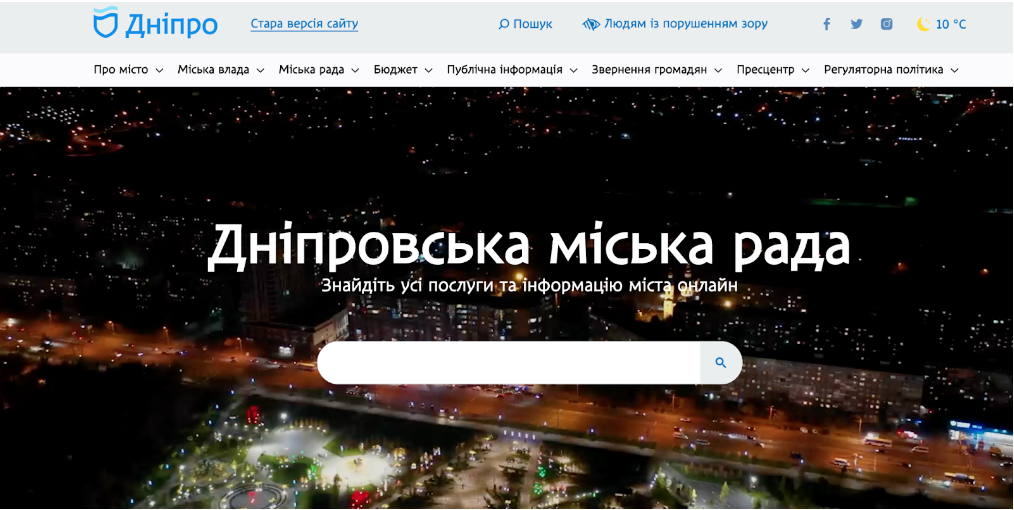Click the Dnipro shield logo icon
This screenshot has height=510, width=1014.
[105, 23]
